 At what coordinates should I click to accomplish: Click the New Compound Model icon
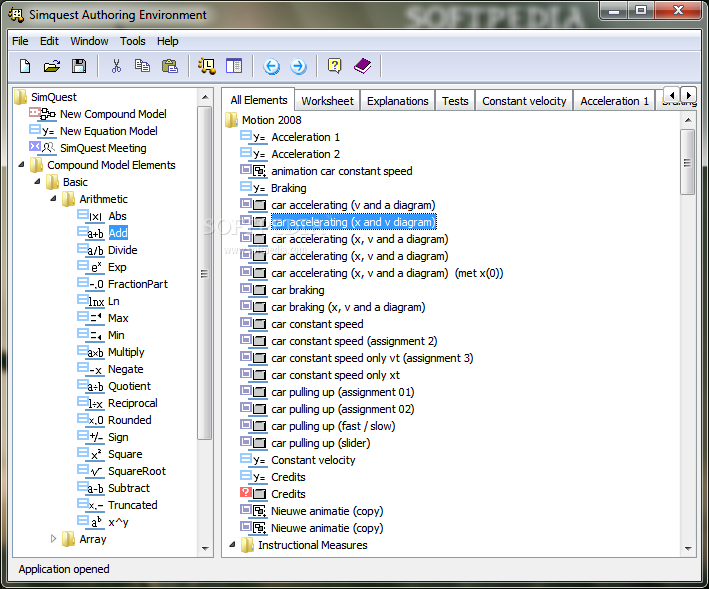[x=42, y=113]
